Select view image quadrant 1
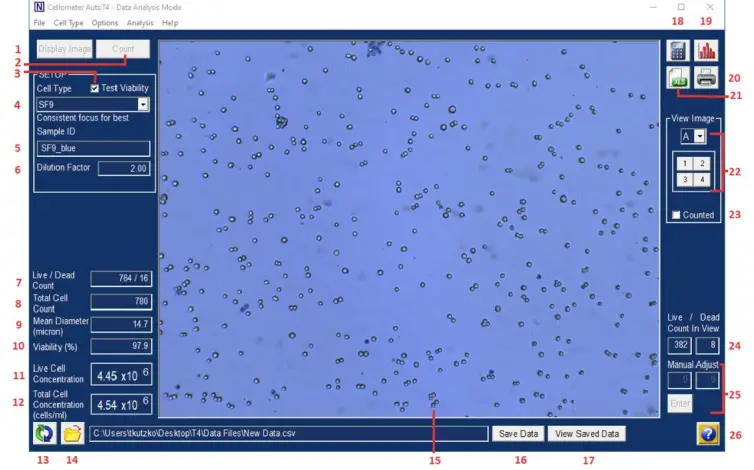The width and height of the screenshot is (754, 470). coord(685,164)
